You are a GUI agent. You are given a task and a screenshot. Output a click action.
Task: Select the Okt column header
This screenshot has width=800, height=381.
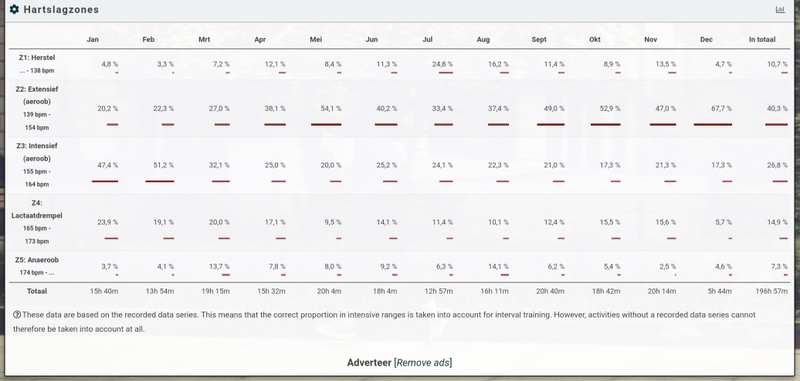point(595,39)
